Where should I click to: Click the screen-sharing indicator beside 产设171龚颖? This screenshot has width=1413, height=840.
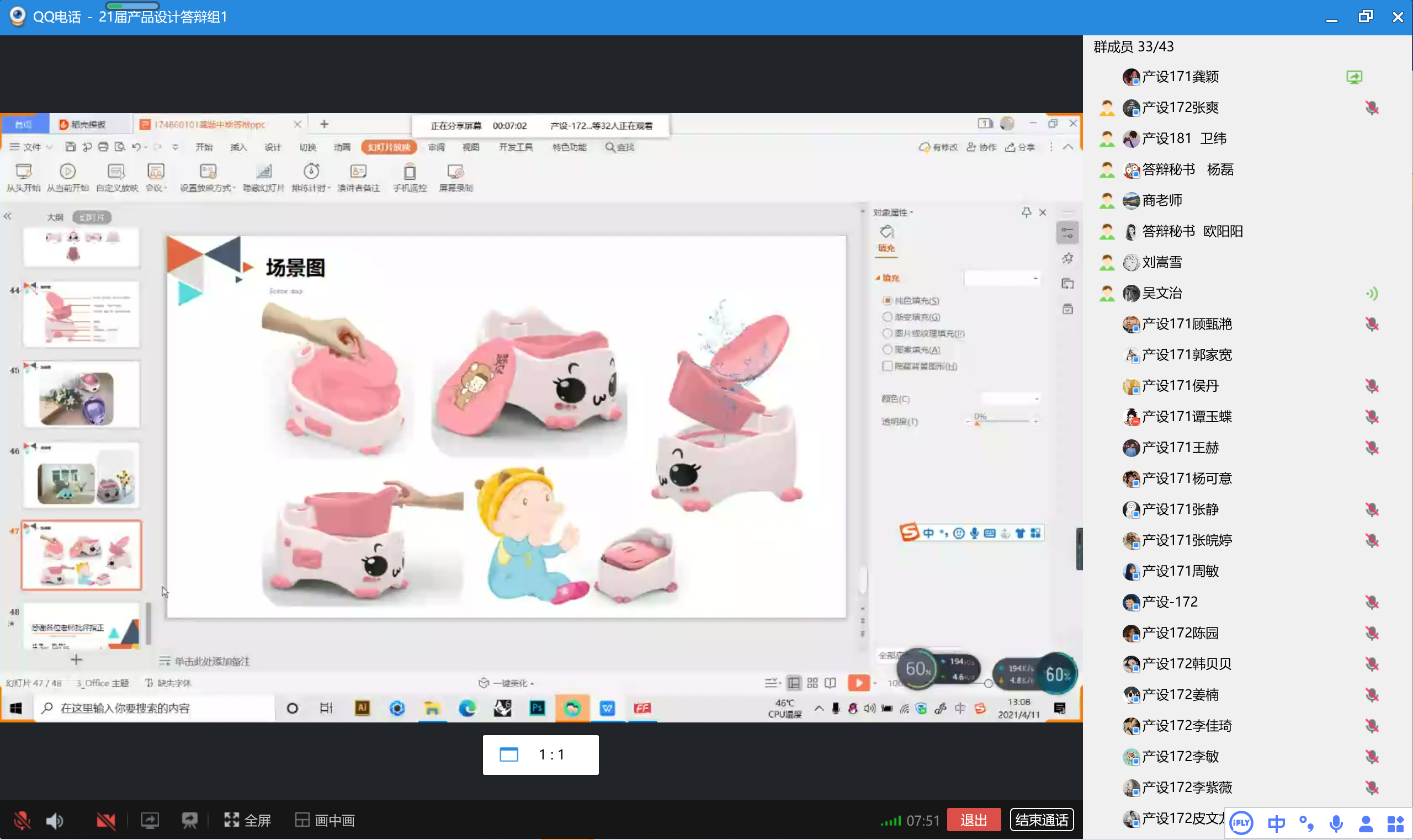click(1353, 77)
